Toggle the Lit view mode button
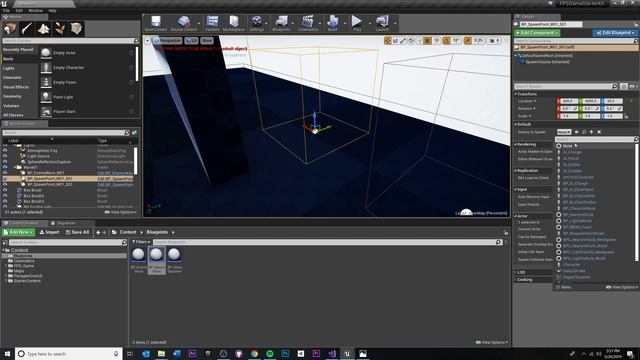 tap(191, 40)
